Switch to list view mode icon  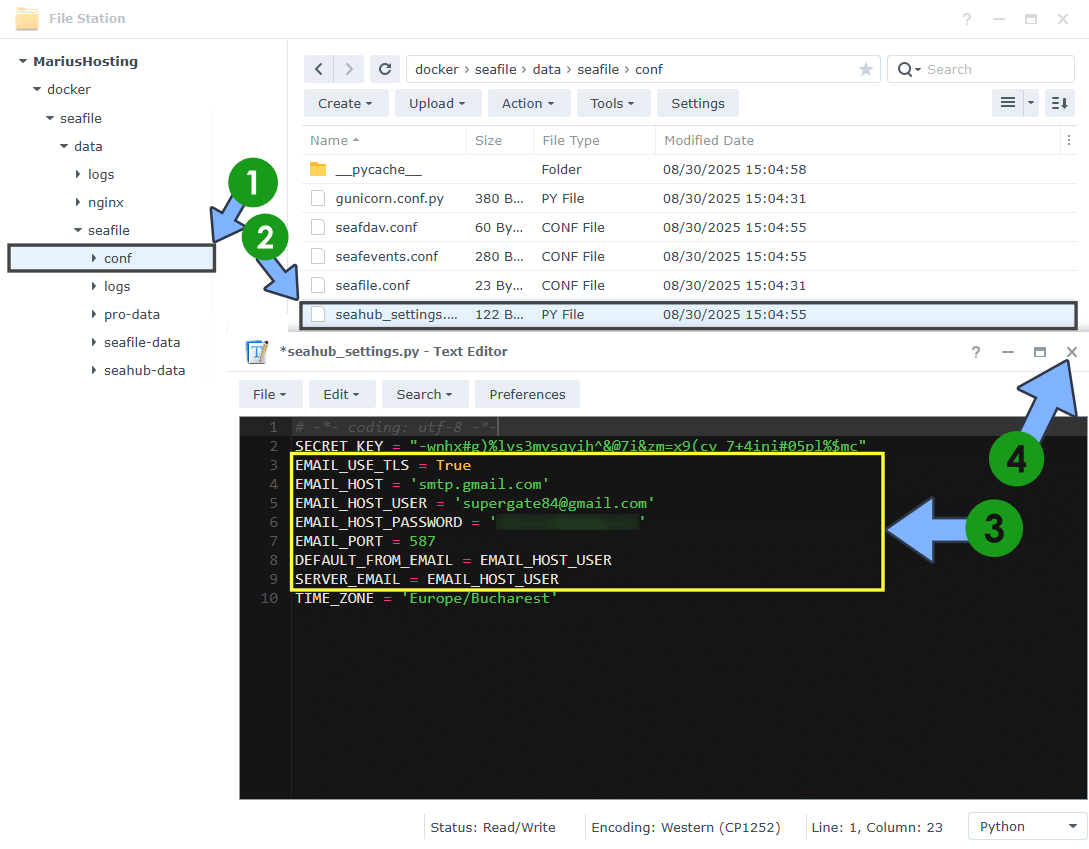pyautogui.click(x=1008, y=103)
